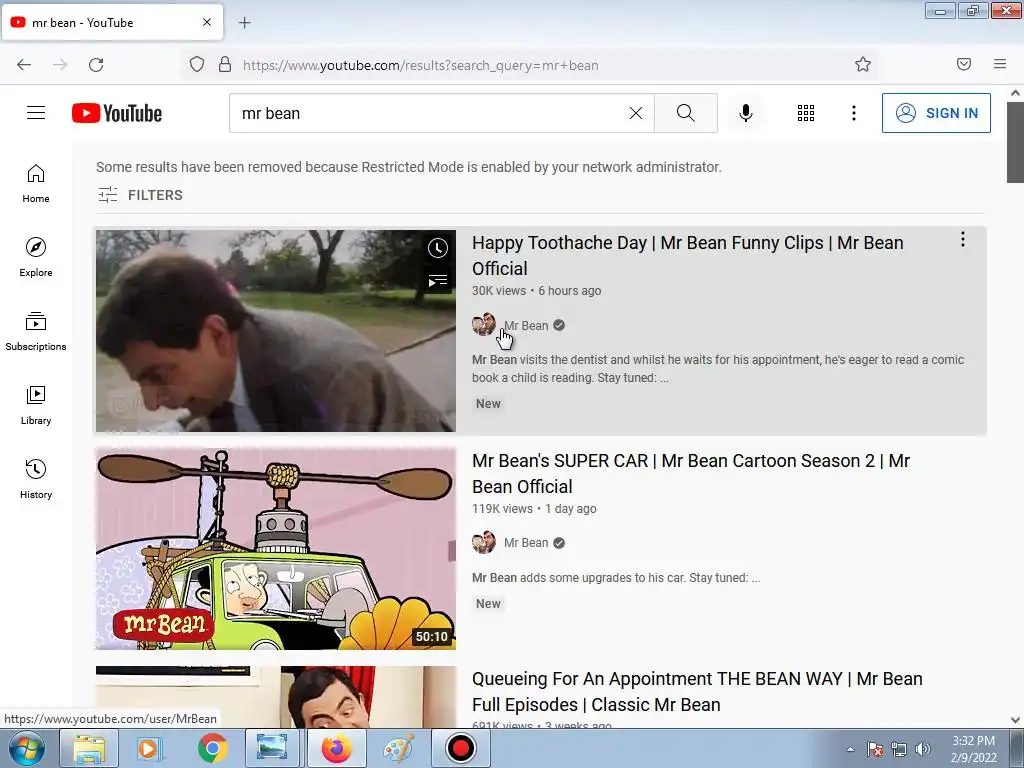View site security padlock info

pos(225,65)
